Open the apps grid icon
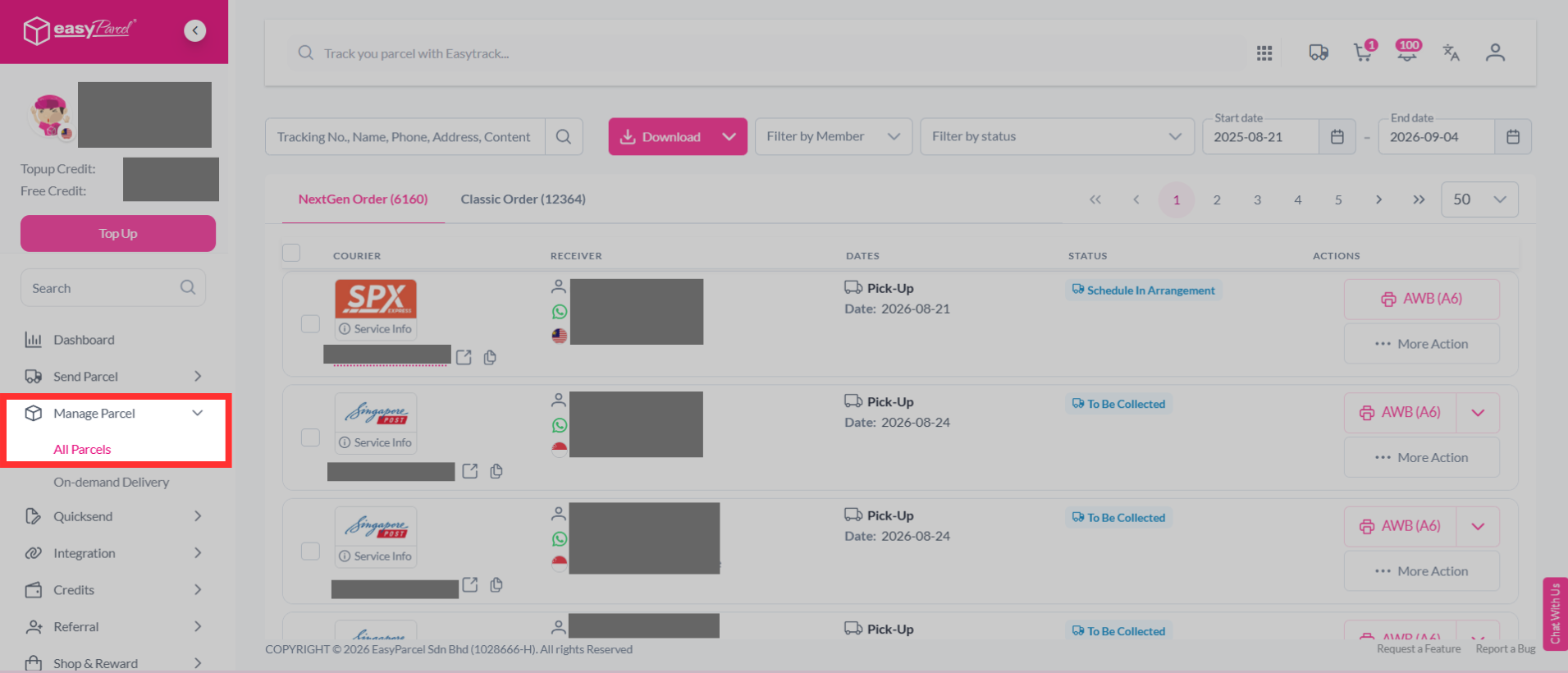 pos(1264,53)
